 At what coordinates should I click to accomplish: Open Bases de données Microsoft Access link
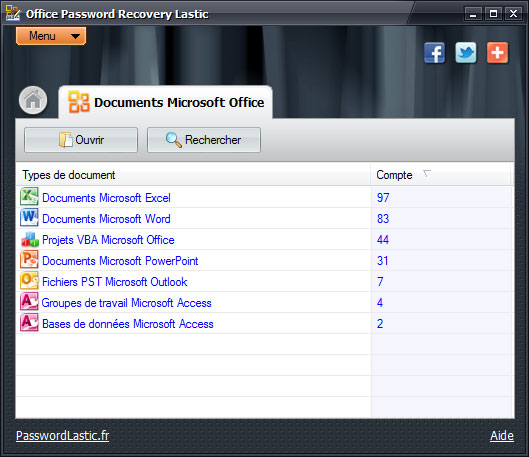[x=128, y=324]
